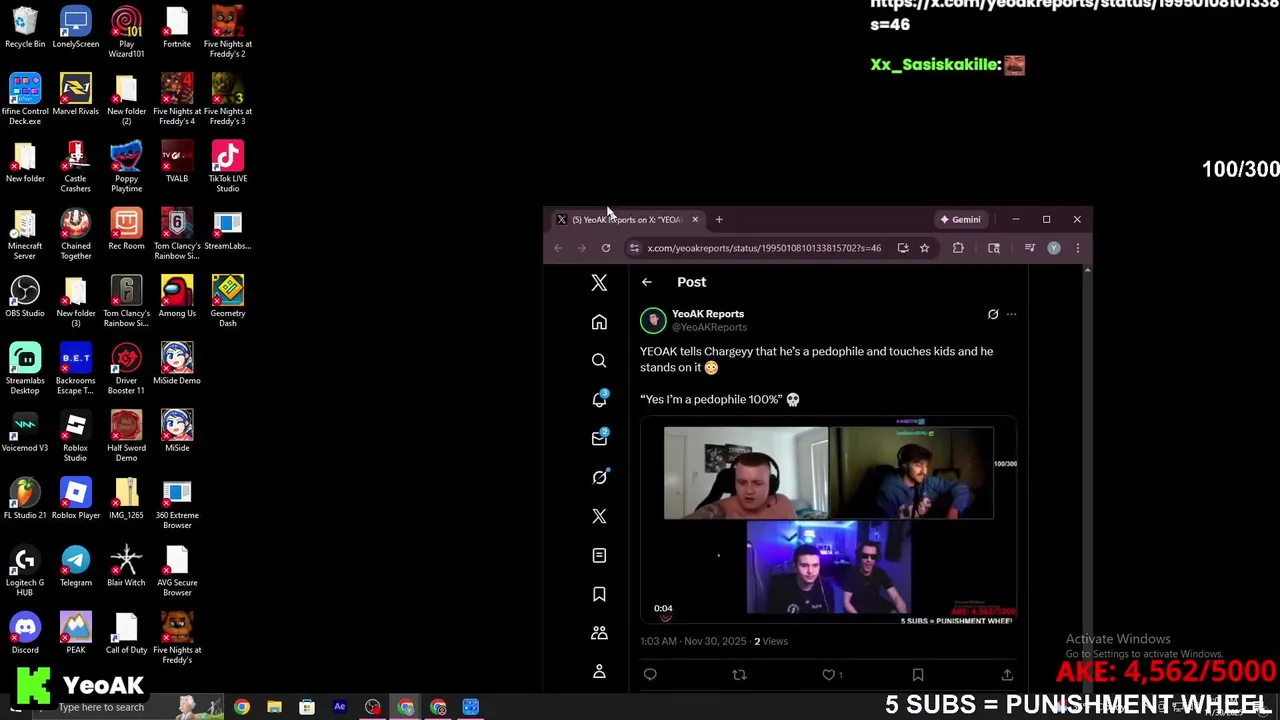This screenshot has height=720, width=1280.
Task: Click the @YeoAKReports handle
Action: 709,327
